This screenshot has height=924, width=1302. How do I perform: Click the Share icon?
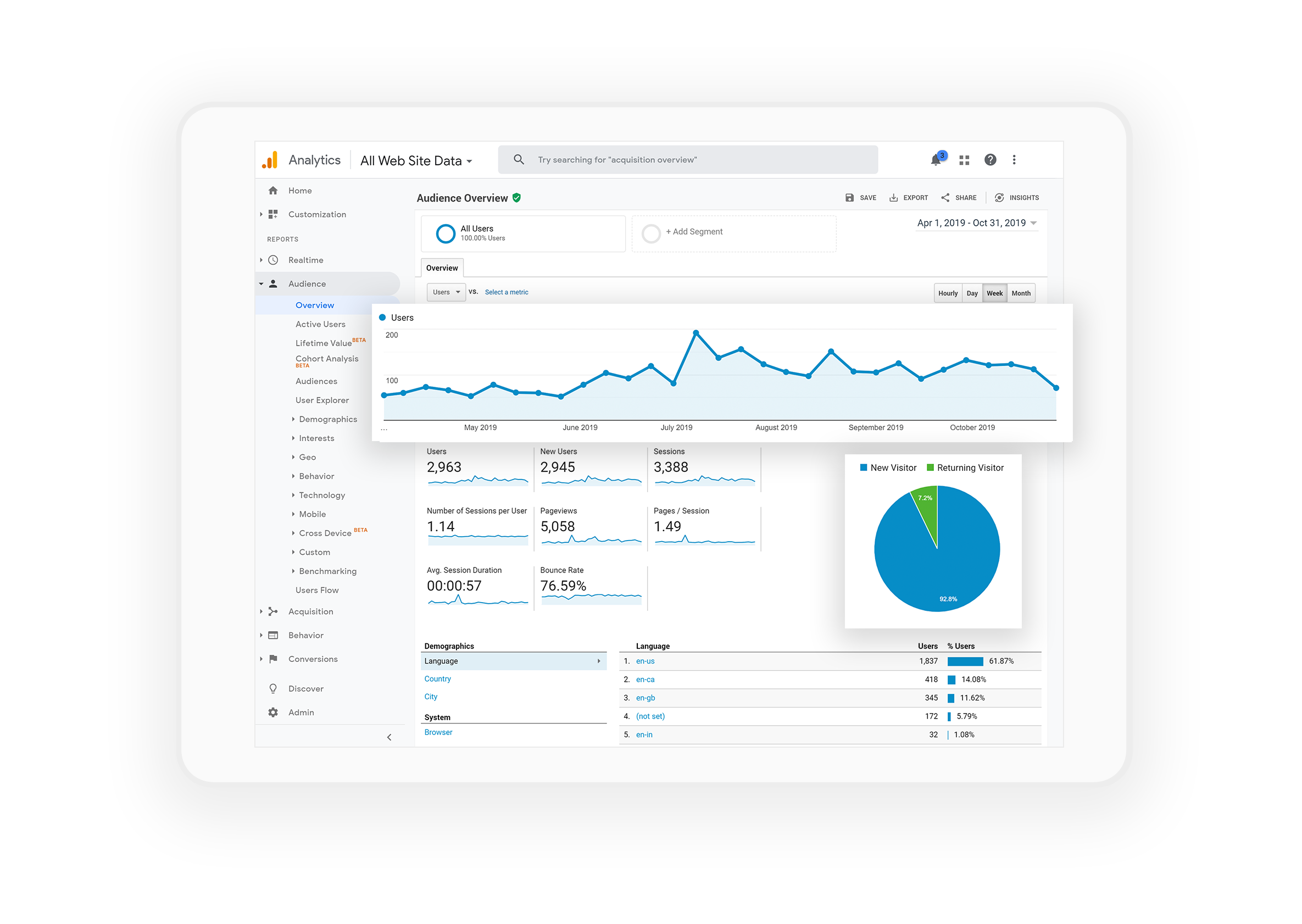(945, 198)
